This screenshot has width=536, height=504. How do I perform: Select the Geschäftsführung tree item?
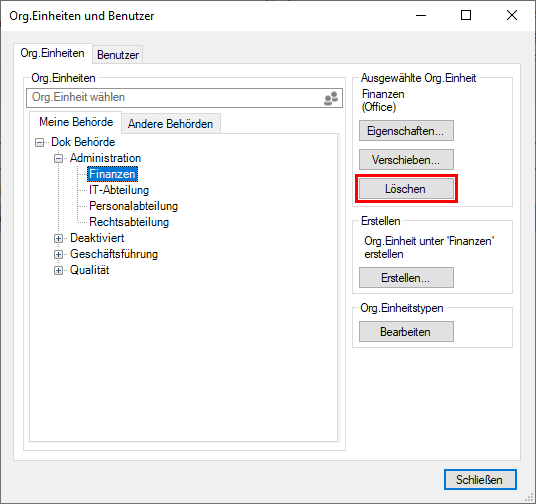click(114, 254)
